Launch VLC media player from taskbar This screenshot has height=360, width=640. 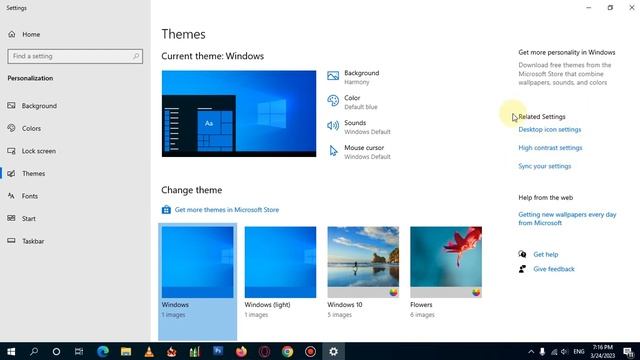tap(149, 351)
